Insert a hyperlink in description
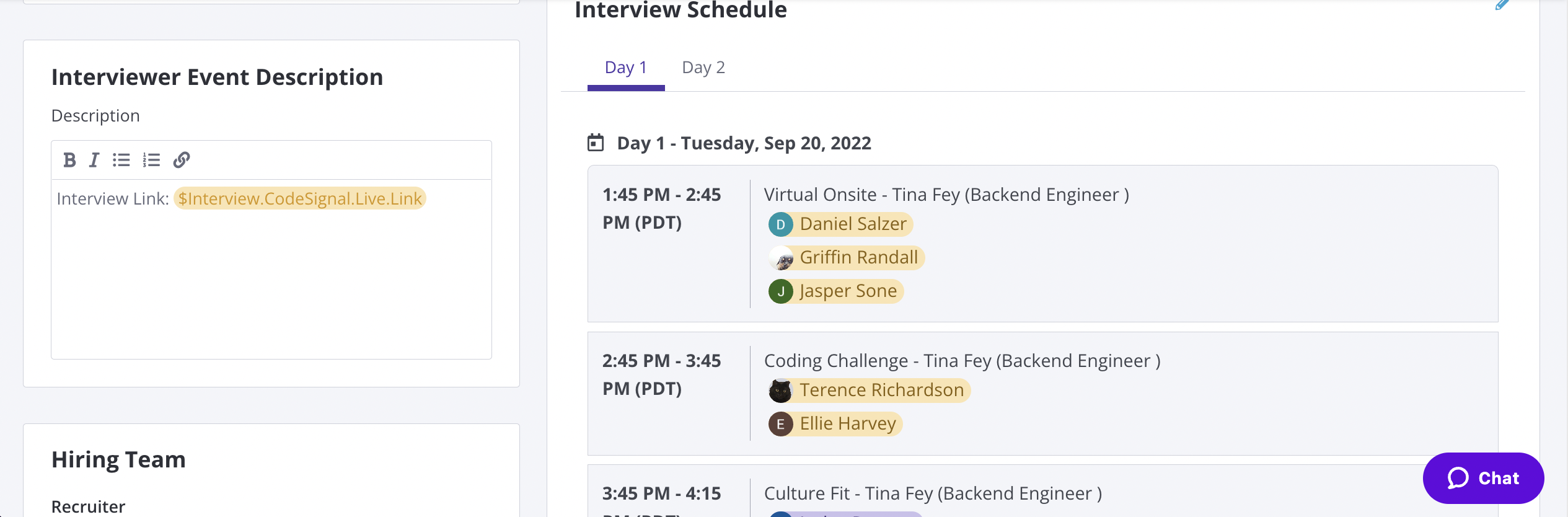 click(182, 160)
